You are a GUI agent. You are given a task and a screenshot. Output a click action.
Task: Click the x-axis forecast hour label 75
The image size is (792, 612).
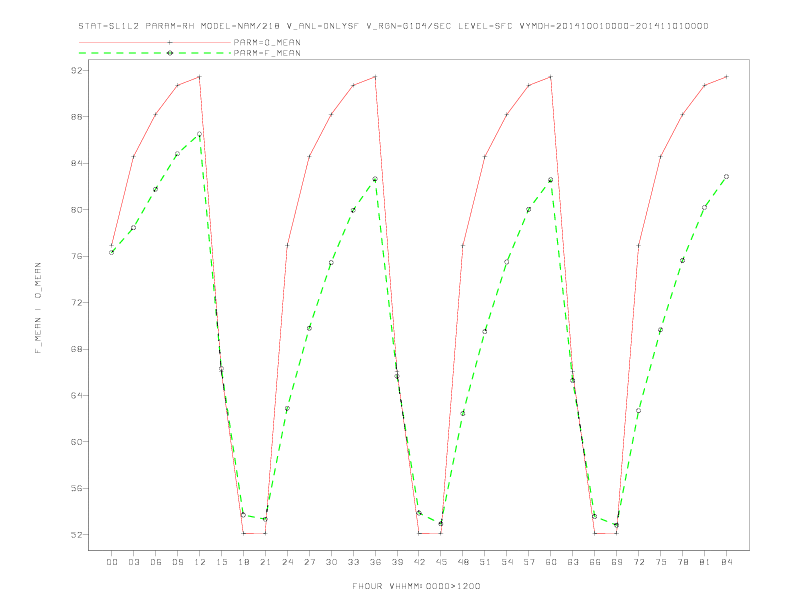[x=661, y=562]
